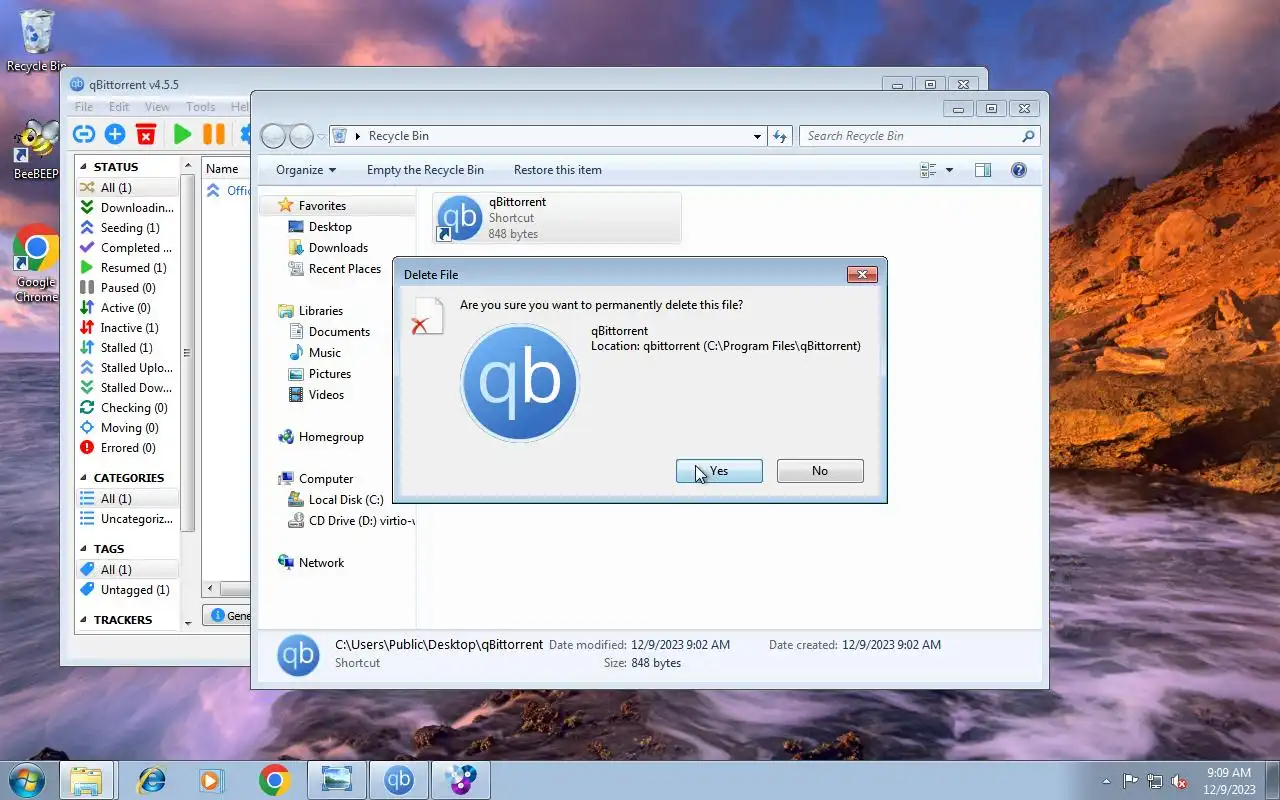Select the Resumed (1) status filter
The height and width of the screenshot is (800, 1280).
127,268
